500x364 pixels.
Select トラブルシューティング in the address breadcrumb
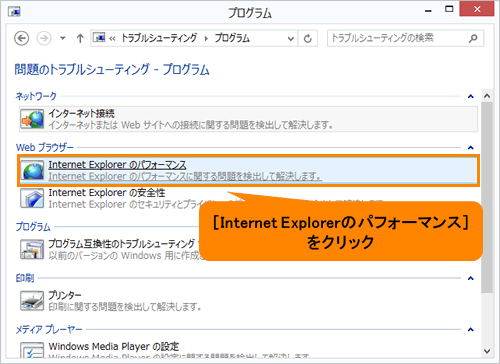point(159,38)
